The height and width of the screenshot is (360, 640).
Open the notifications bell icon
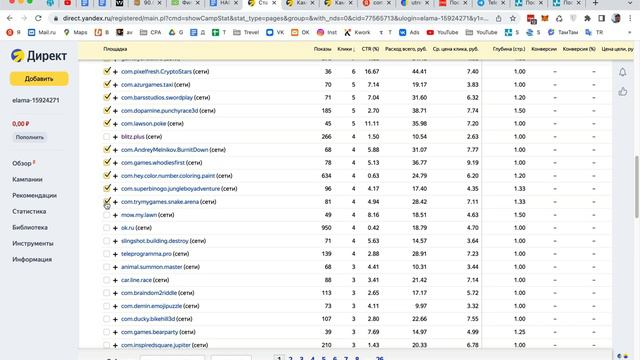[622, 72]
